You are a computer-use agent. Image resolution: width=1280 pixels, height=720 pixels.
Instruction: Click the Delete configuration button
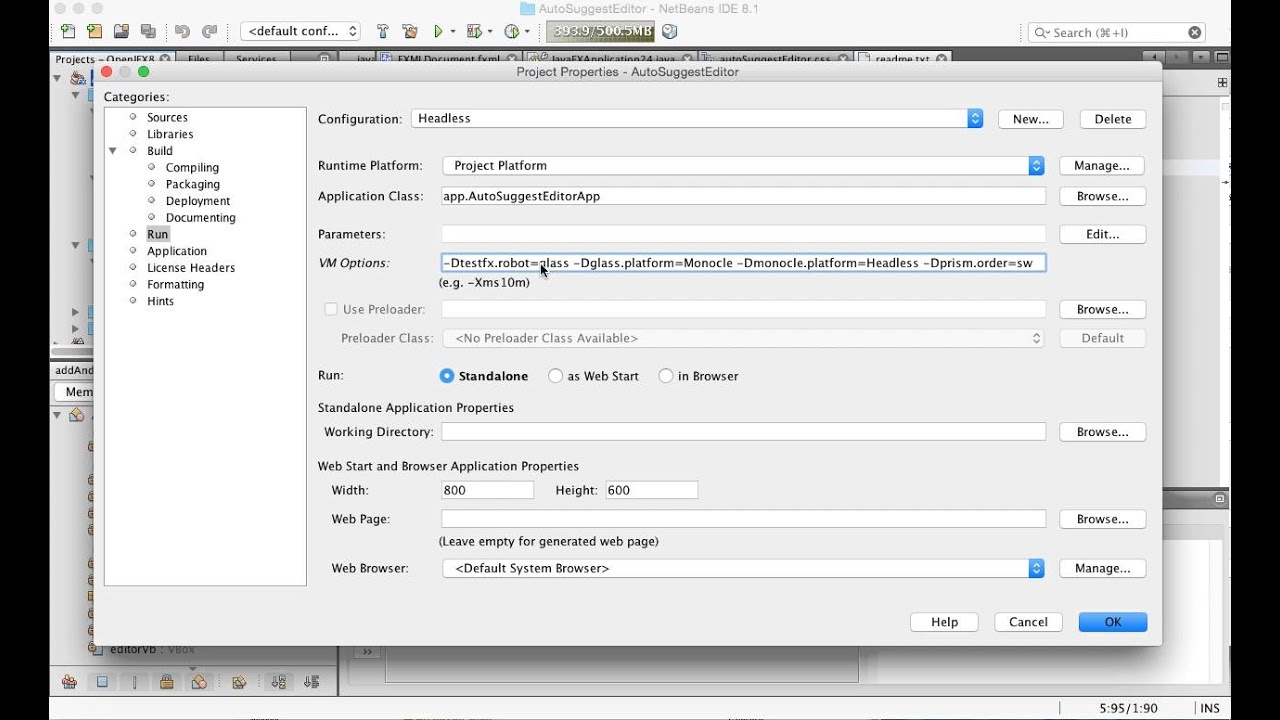coord(1113,119)
